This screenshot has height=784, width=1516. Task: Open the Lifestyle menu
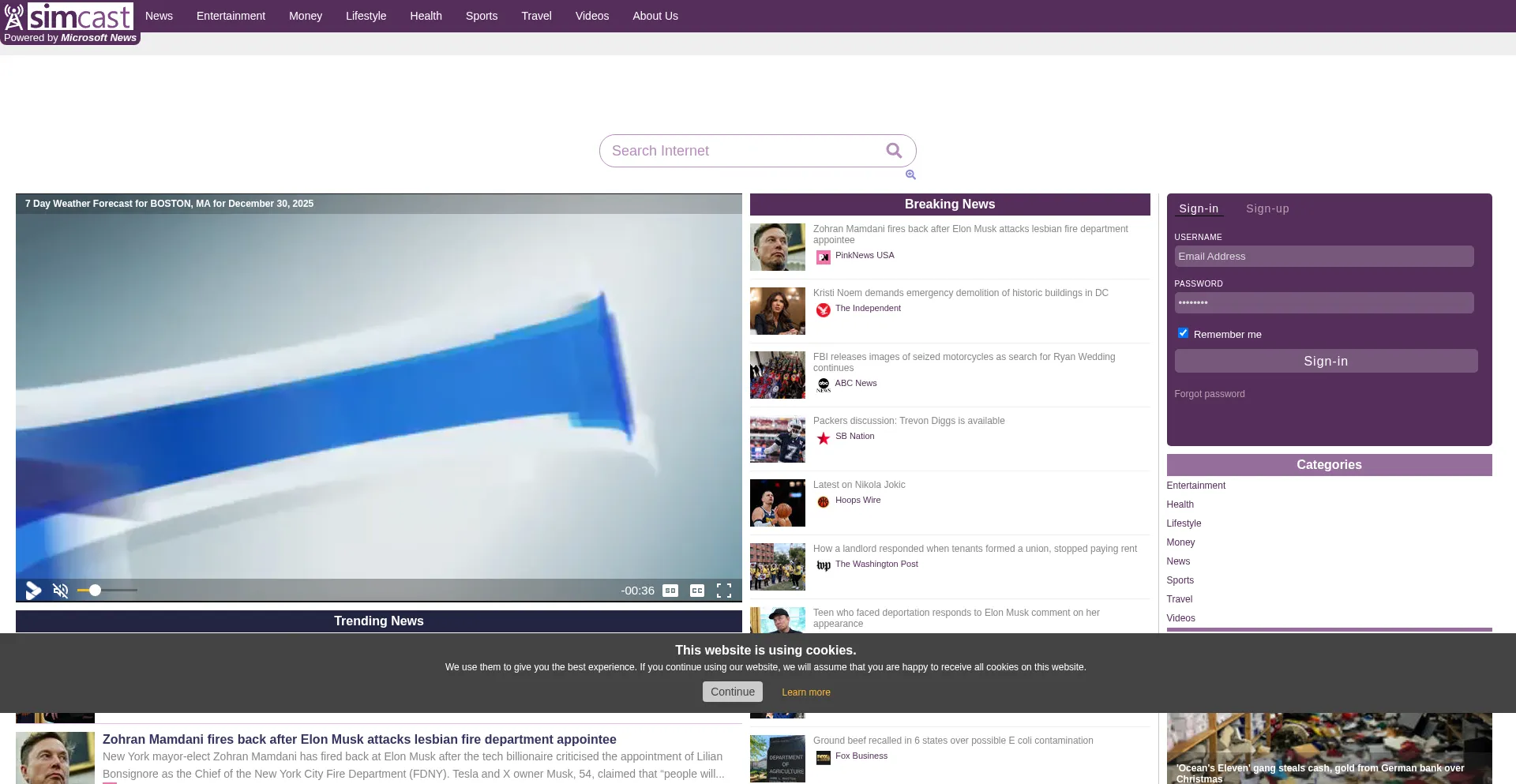pyautogui.click(x=366, y=16)
